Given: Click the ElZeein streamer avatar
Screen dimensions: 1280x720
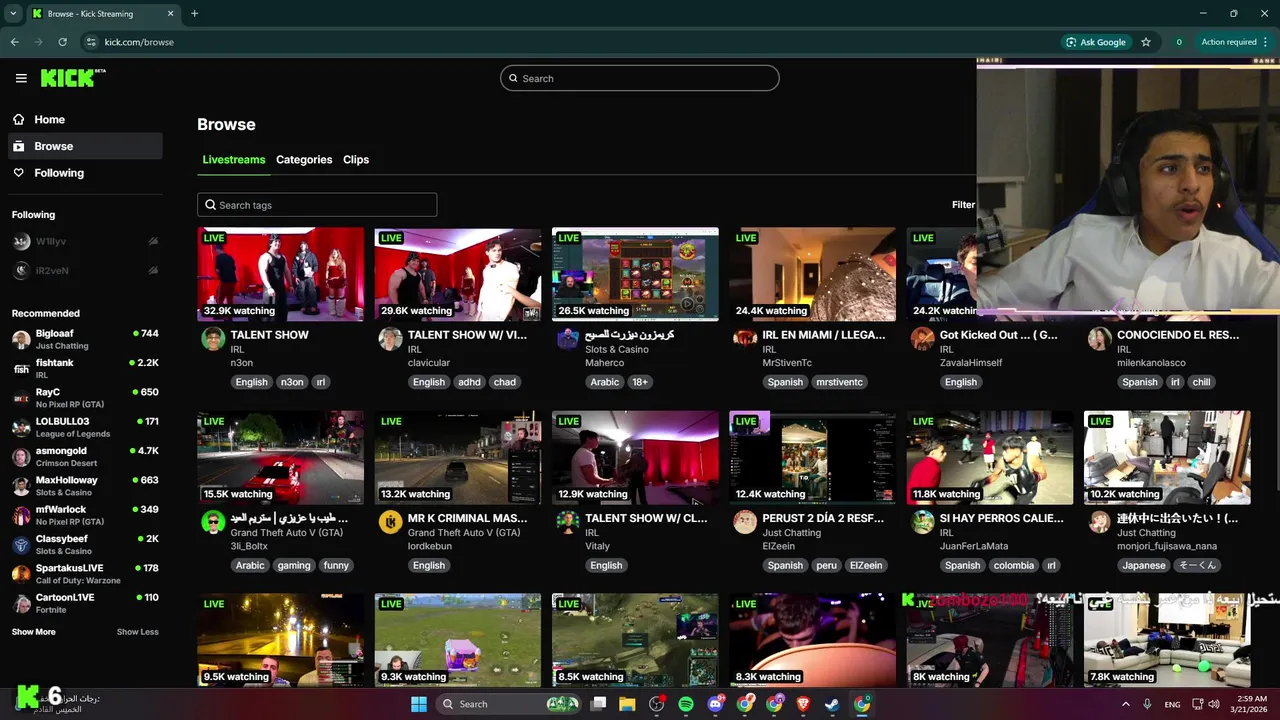Looking at the screenshot, I should [745, 522].
